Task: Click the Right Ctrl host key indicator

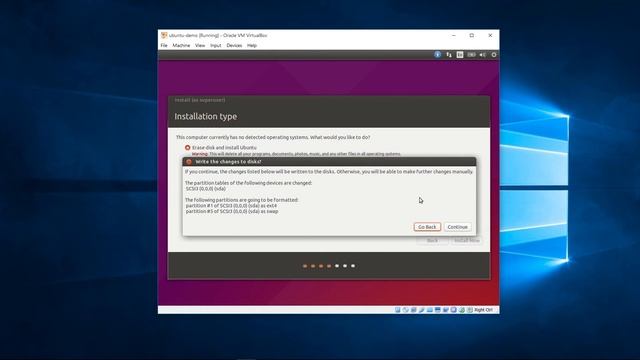Action: point(483,310)
